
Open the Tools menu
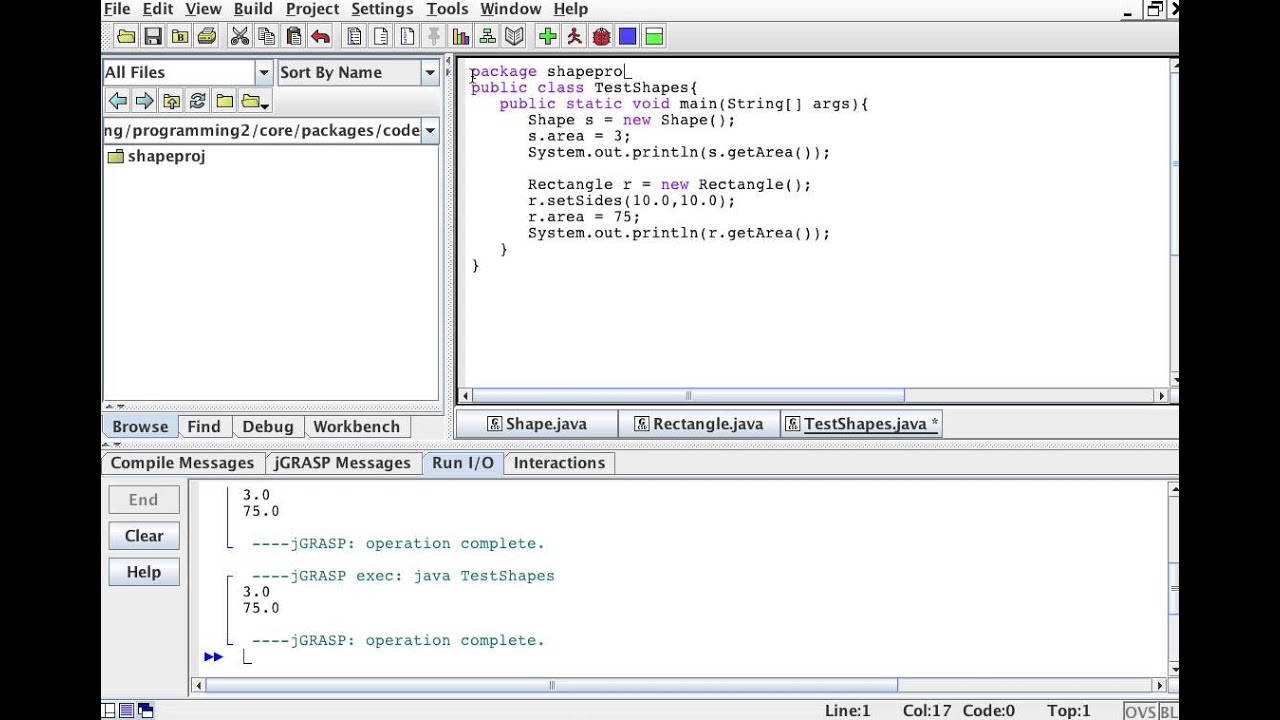tap(447, 9)
